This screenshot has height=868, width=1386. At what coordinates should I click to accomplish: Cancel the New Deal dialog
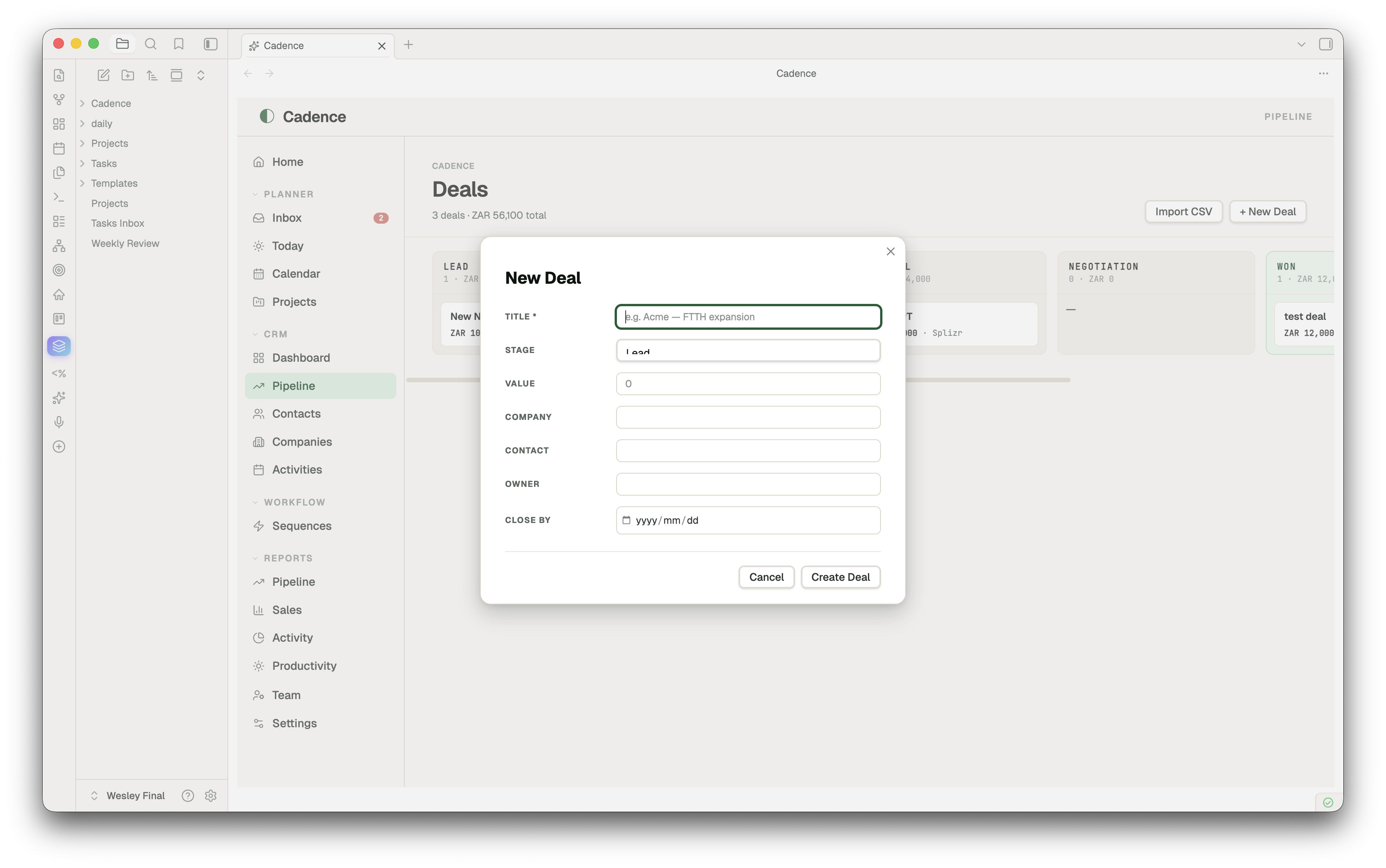[766, 577]
